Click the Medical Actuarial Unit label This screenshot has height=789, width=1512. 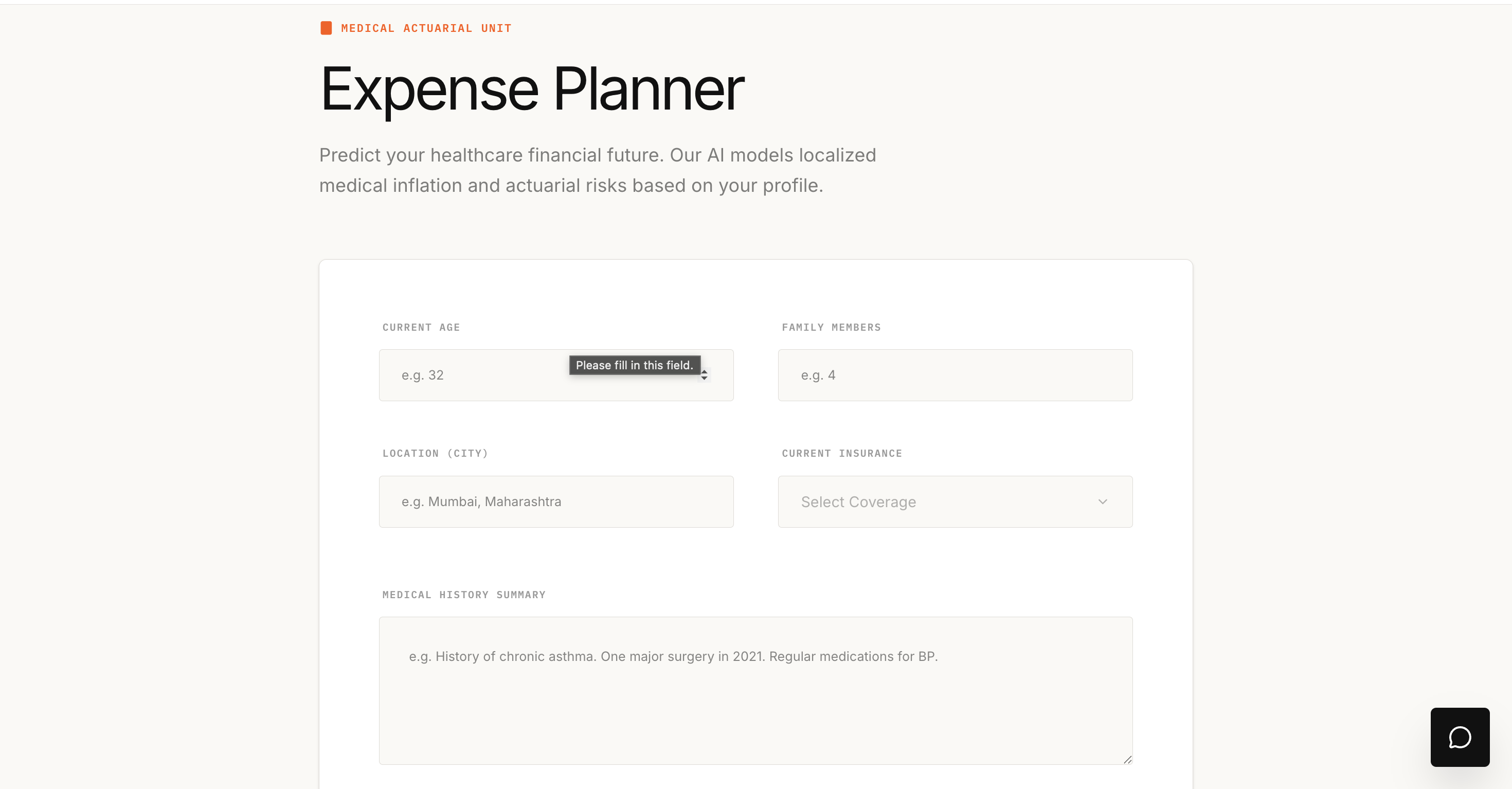pos(425,28)
